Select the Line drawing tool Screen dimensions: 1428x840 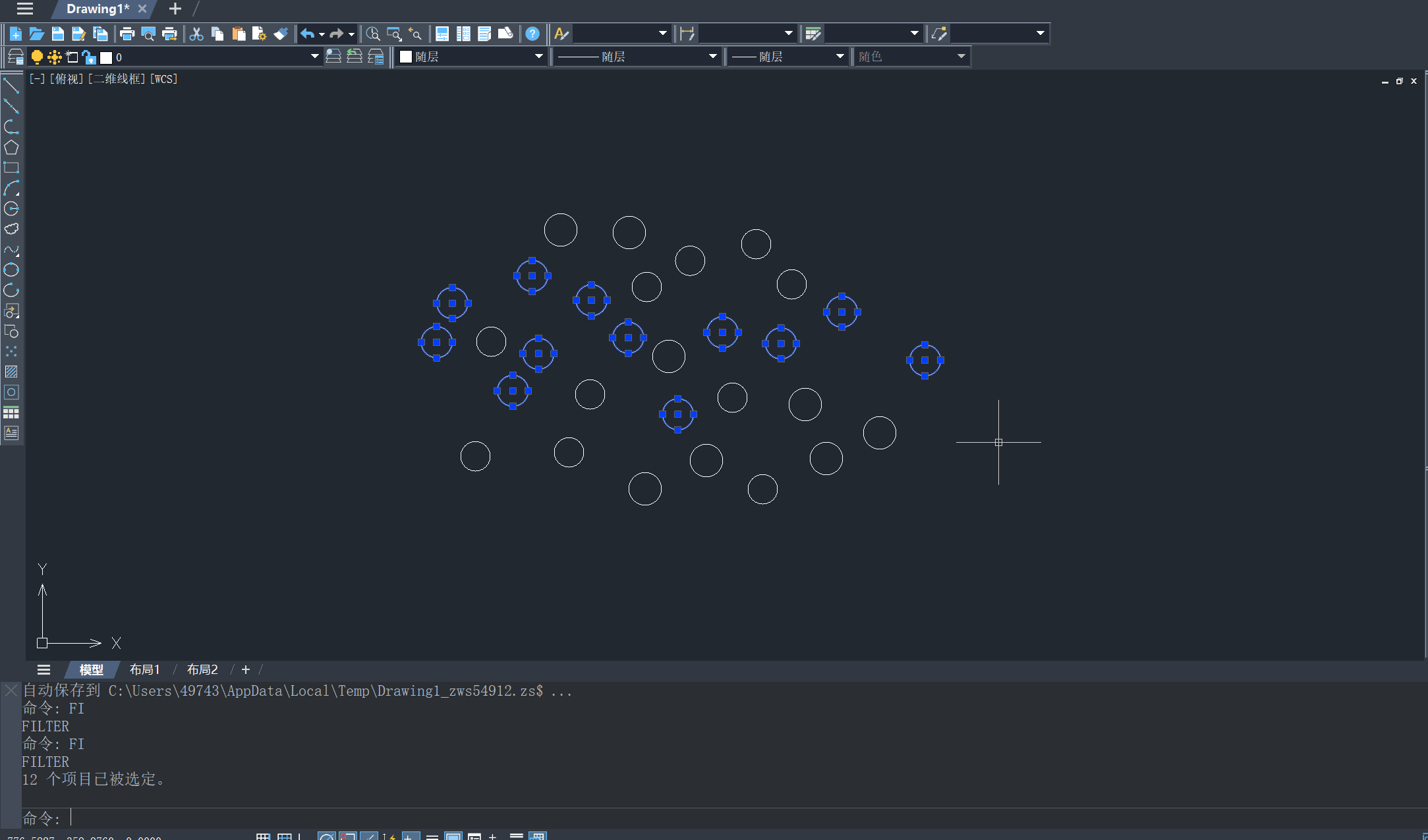(11, 85)
